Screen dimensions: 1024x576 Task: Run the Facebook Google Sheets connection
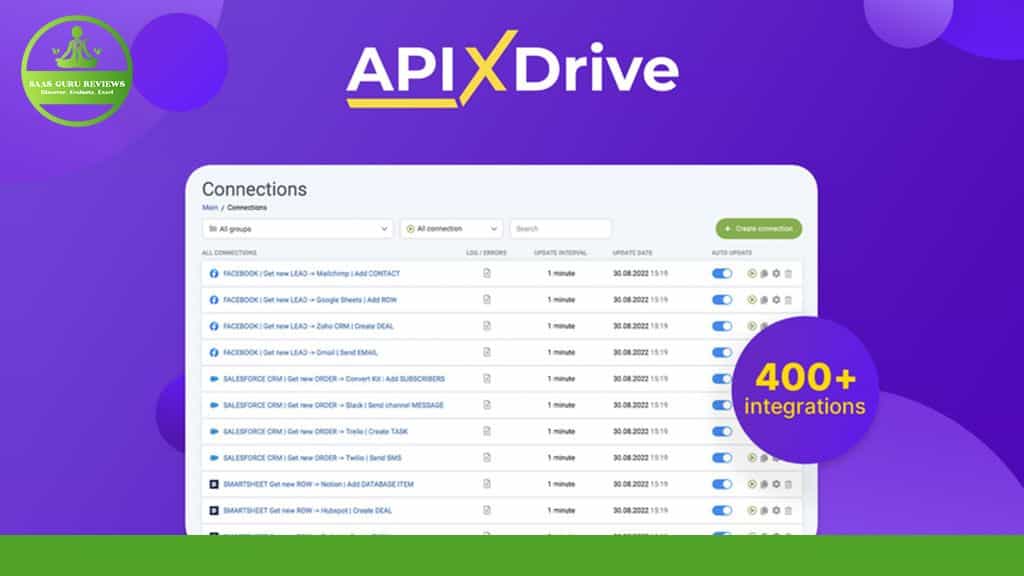pos(752,300)
